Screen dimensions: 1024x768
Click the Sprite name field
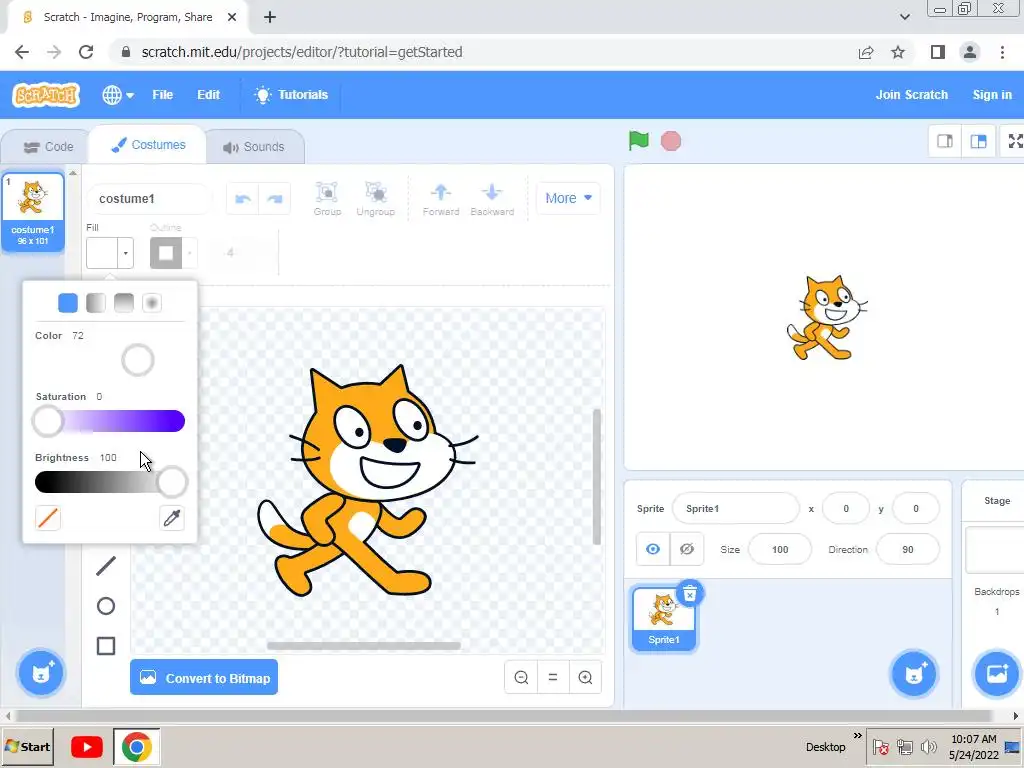735,509
